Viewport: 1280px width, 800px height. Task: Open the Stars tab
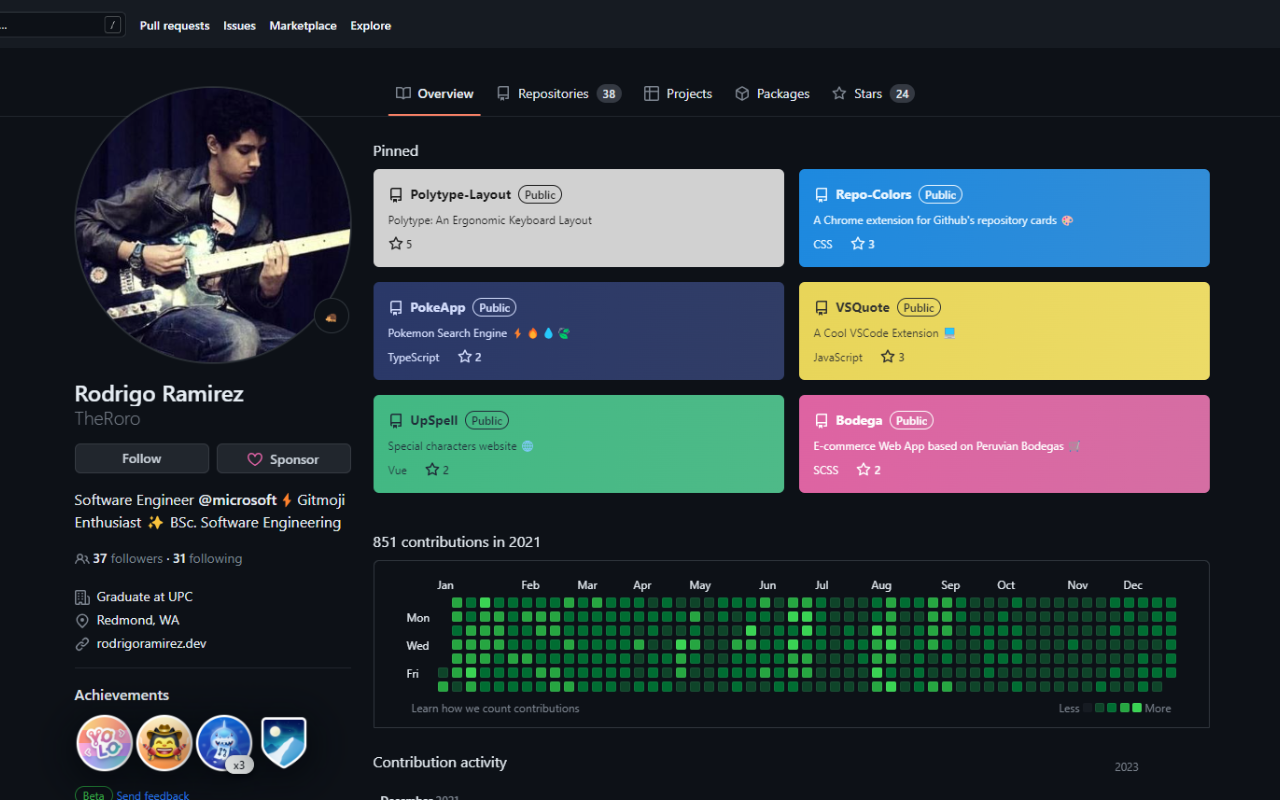pyautogui.click(x=872, y=94)
